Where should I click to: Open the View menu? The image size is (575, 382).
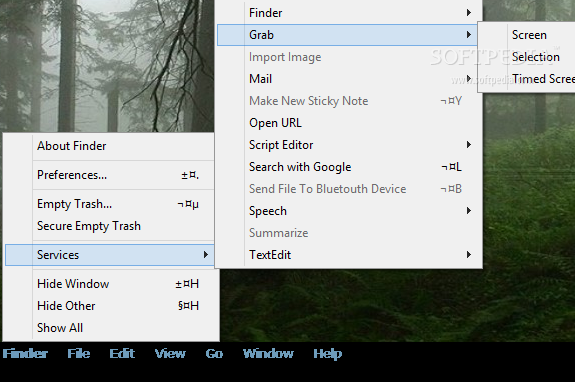point(170,353)
